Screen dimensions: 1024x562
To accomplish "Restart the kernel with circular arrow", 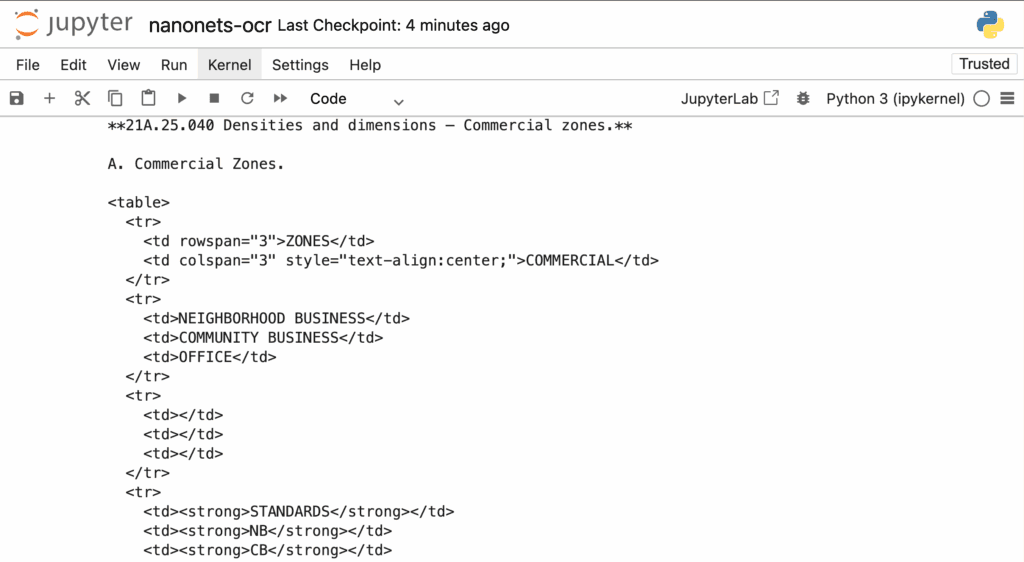I will coord(247,99).
